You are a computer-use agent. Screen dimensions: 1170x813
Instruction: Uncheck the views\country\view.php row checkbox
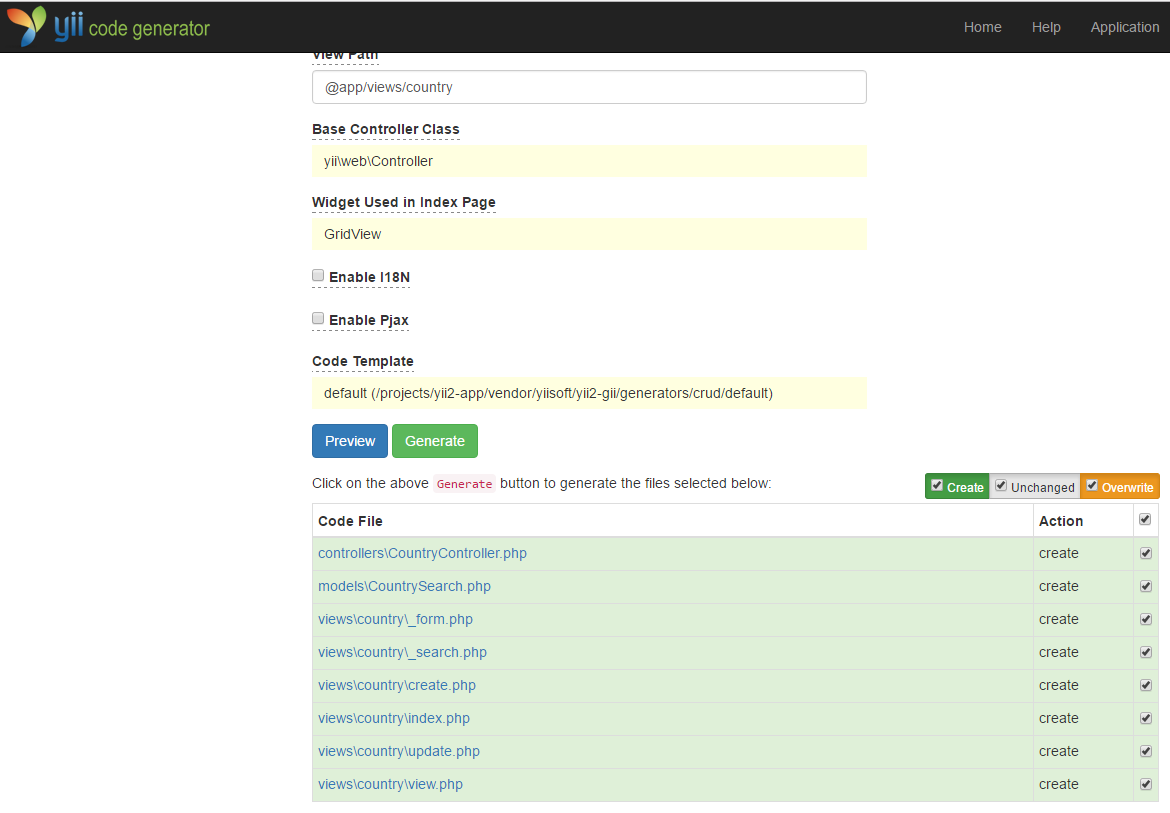click(x=1145, y=784)
